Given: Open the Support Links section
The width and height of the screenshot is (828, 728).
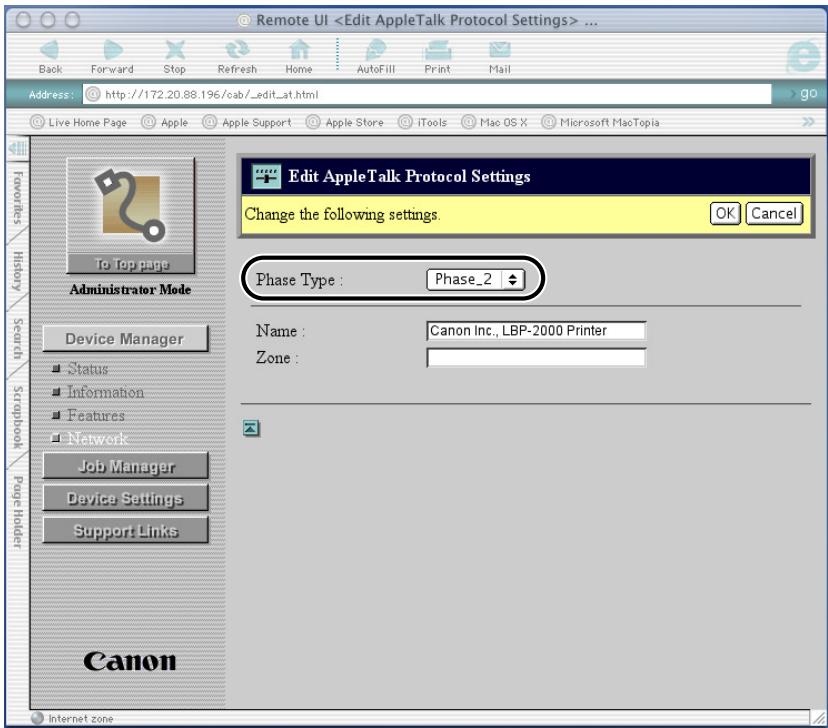Looking at the screenshot, I should pyautogui.click(x=125, y=531).
